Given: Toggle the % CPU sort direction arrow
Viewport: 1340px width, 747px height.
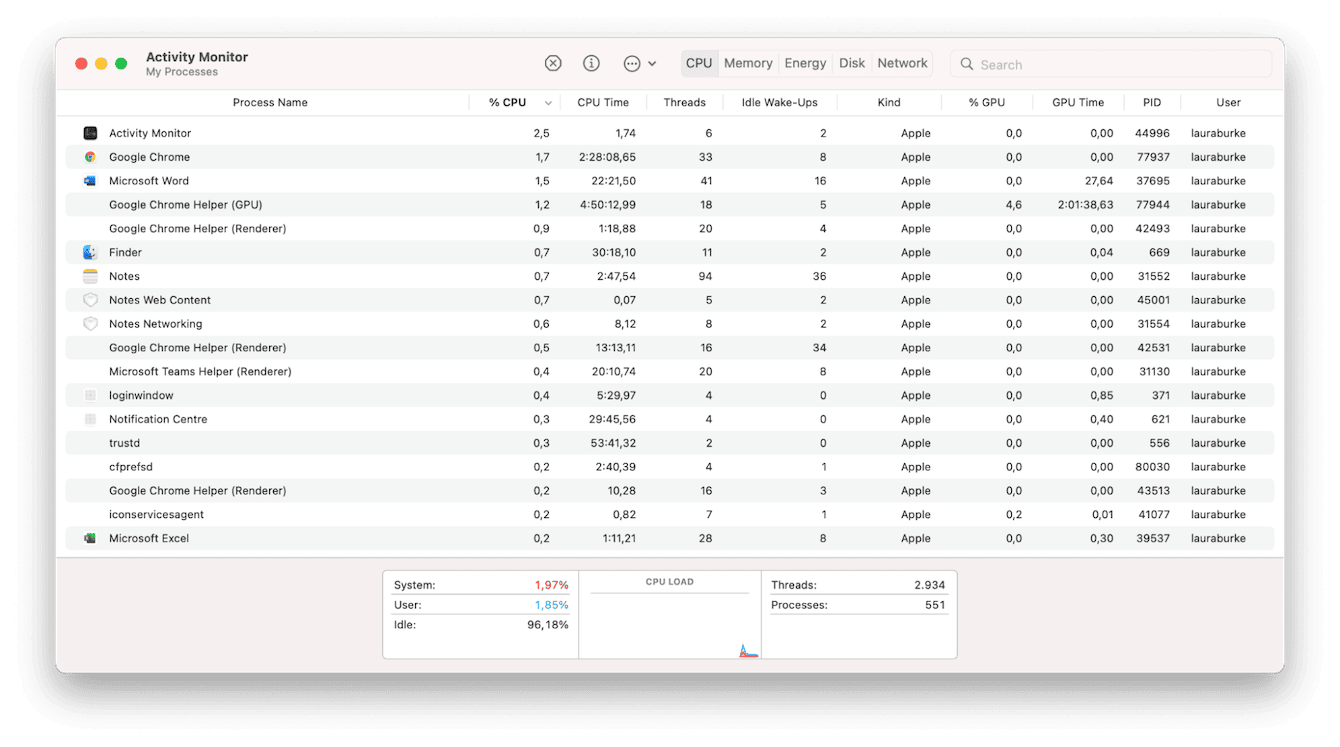Looking at the screenshot, I should (x=548, y=103).
